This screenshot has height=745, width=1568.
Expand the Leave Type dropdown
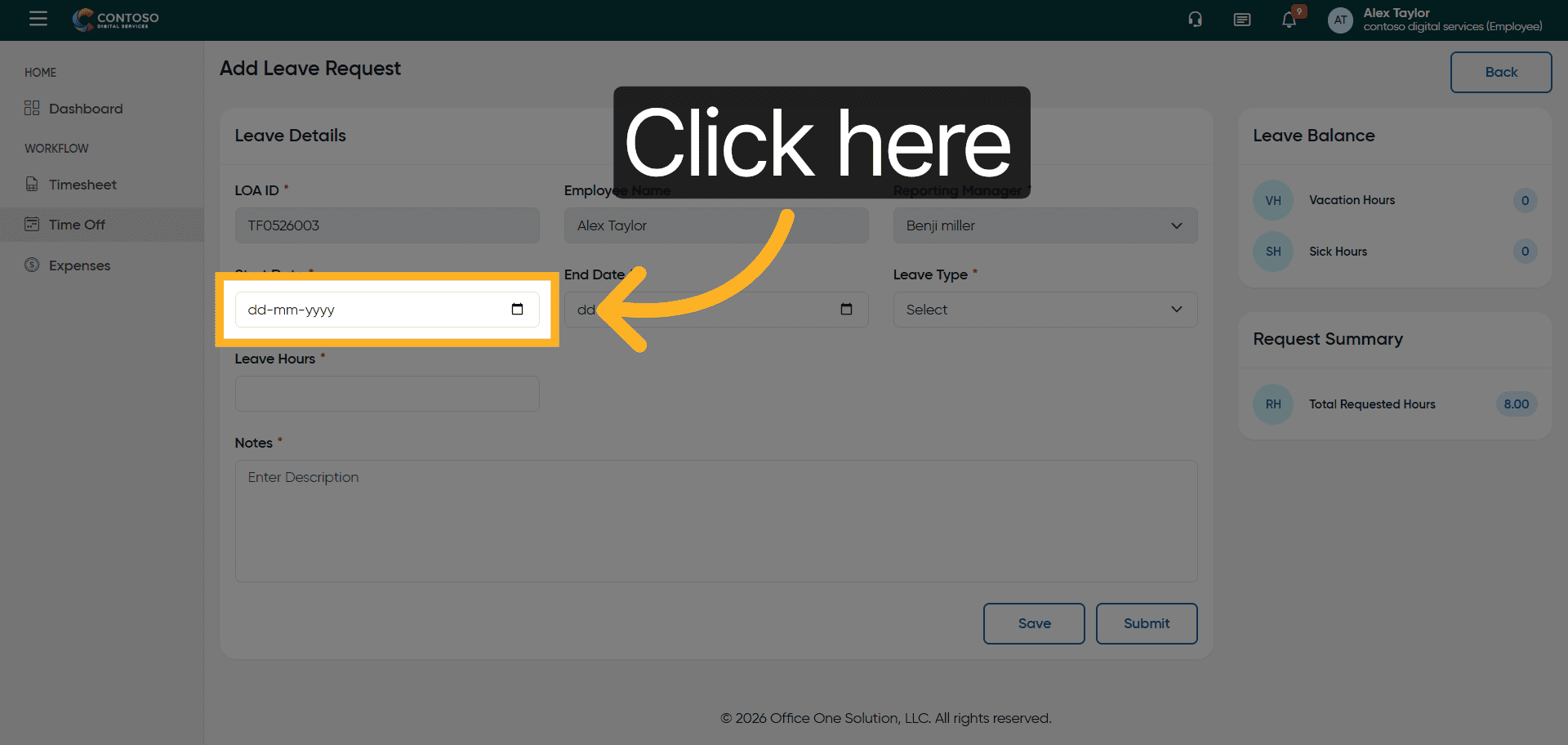point(1045,310)
